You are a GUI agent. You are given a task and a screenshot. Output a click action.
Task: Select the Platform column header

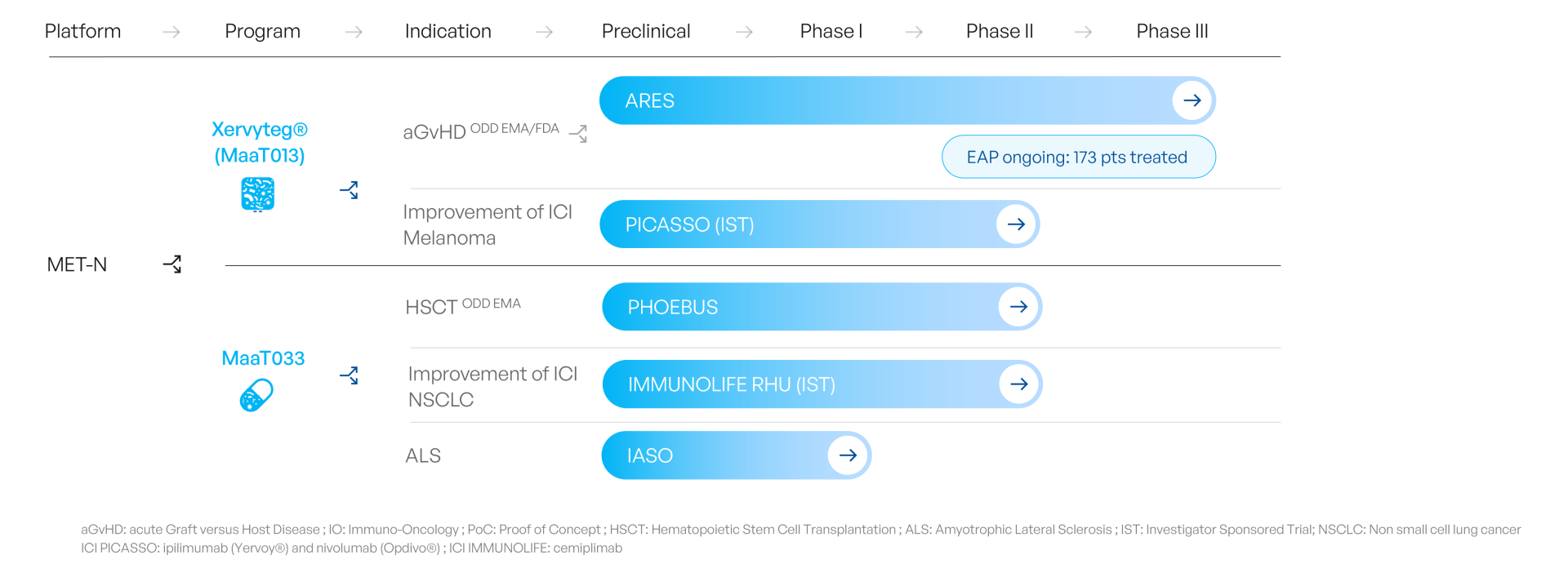[82, 31]
